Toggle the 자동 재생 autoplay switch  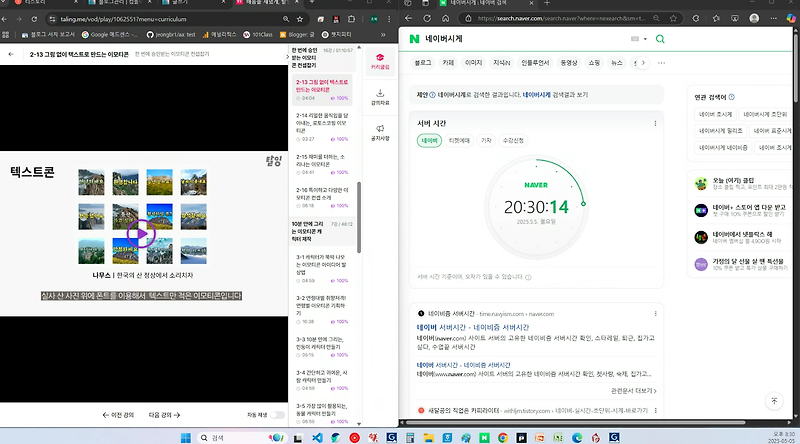coord(277,415)
